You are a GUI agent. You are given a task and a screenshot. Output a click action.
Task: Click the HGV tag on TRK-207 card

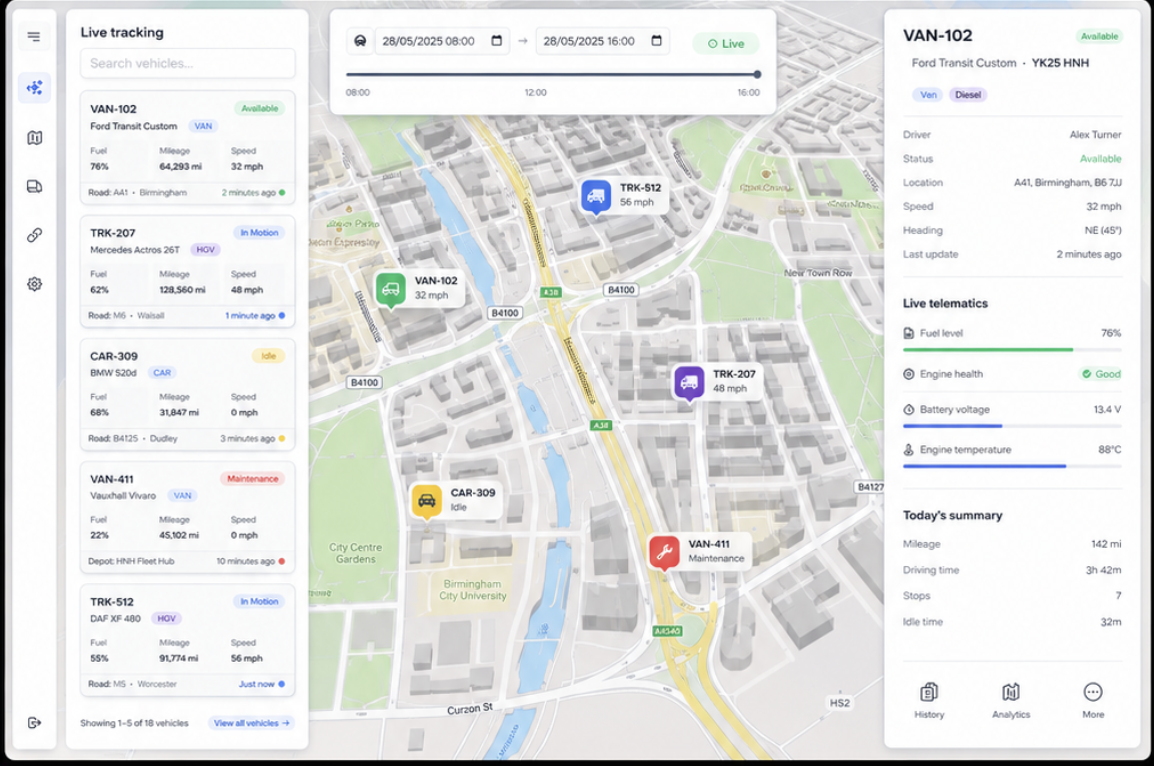tap(205, 250)
